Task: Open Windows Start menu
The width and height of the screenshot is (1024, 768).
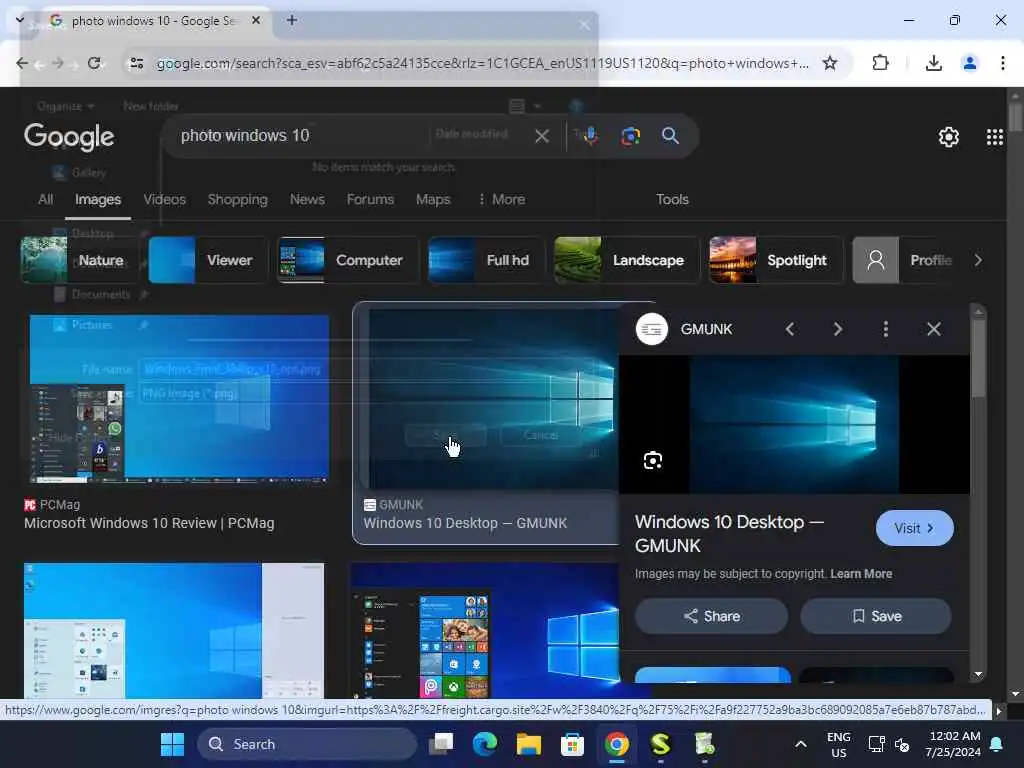Action: 172,744
